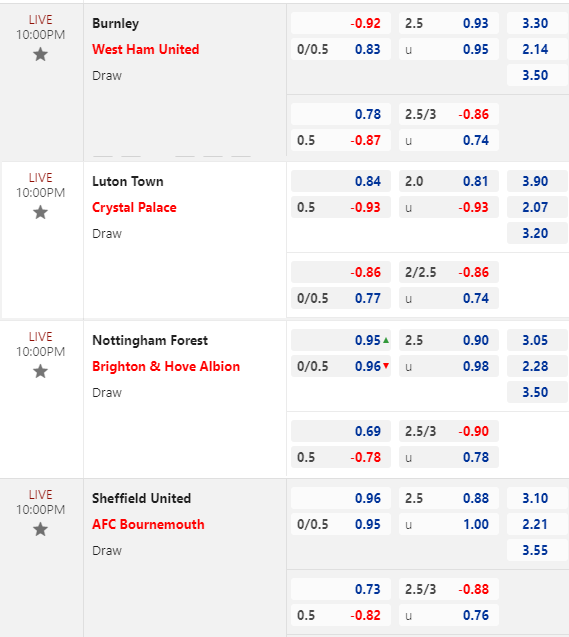The image size is (569, 637).
Task: Mark Sheffield United match as favorite
Action: (40, 529)
